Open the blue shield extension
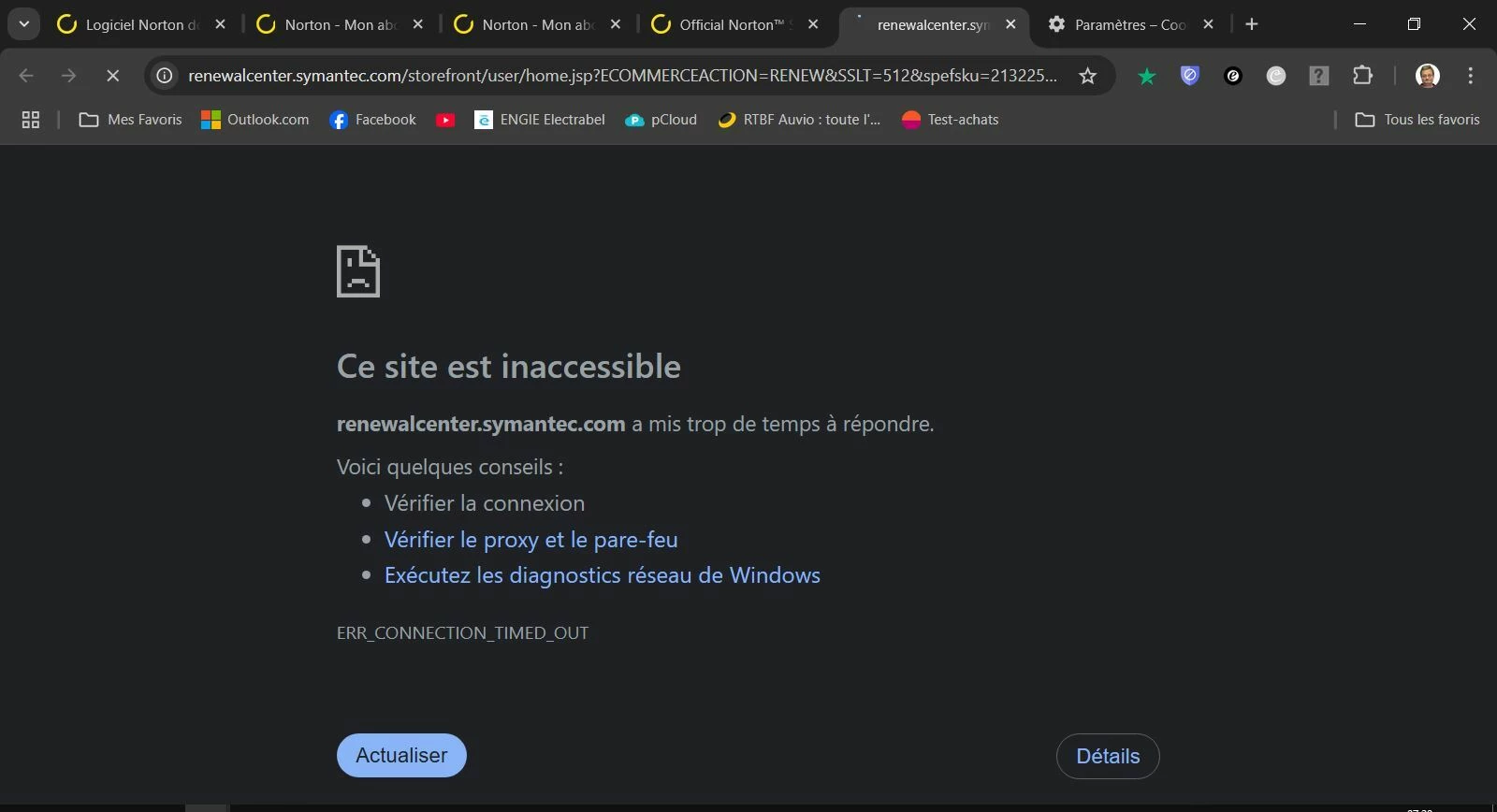The height and width of the screenshot is (812, 1497). click(1190, 76)
